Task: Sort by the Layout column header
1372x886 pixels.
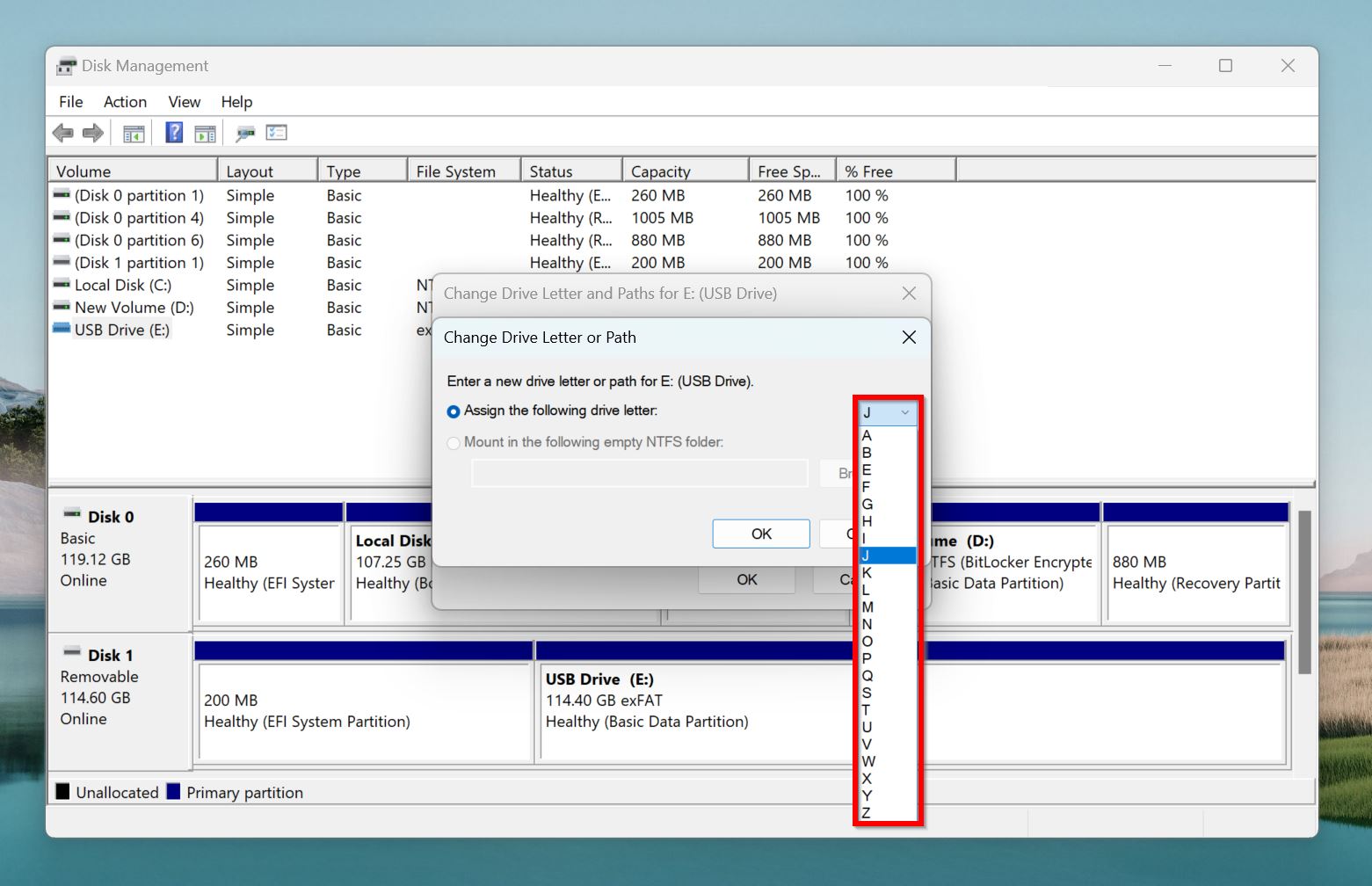Action: [x=267, y=171]
